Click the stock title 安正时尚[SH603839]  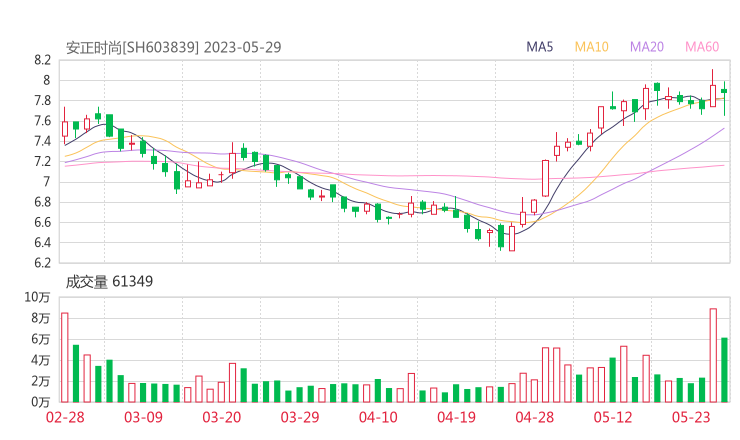click(132, 47)
